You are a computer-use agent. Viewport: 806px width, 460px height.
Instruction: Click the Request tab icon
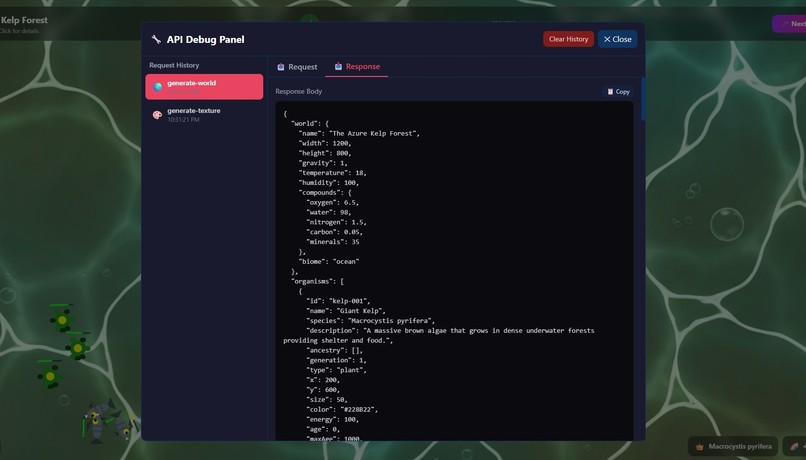(281, 67)
